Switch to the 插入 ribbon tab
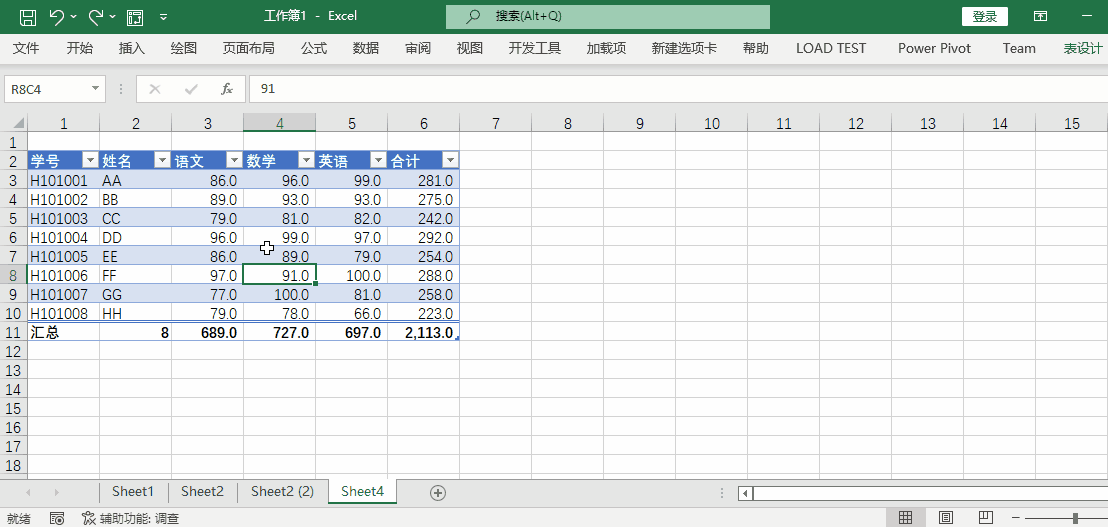The image size is (1108, 527). 131,48
